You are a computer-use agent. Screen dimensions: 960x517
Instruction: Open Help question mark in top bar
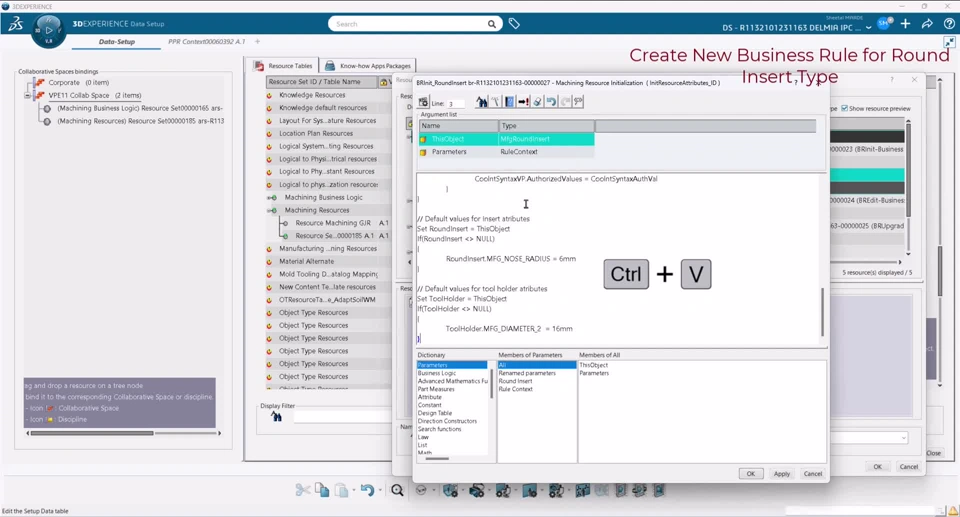click(949, 24)
